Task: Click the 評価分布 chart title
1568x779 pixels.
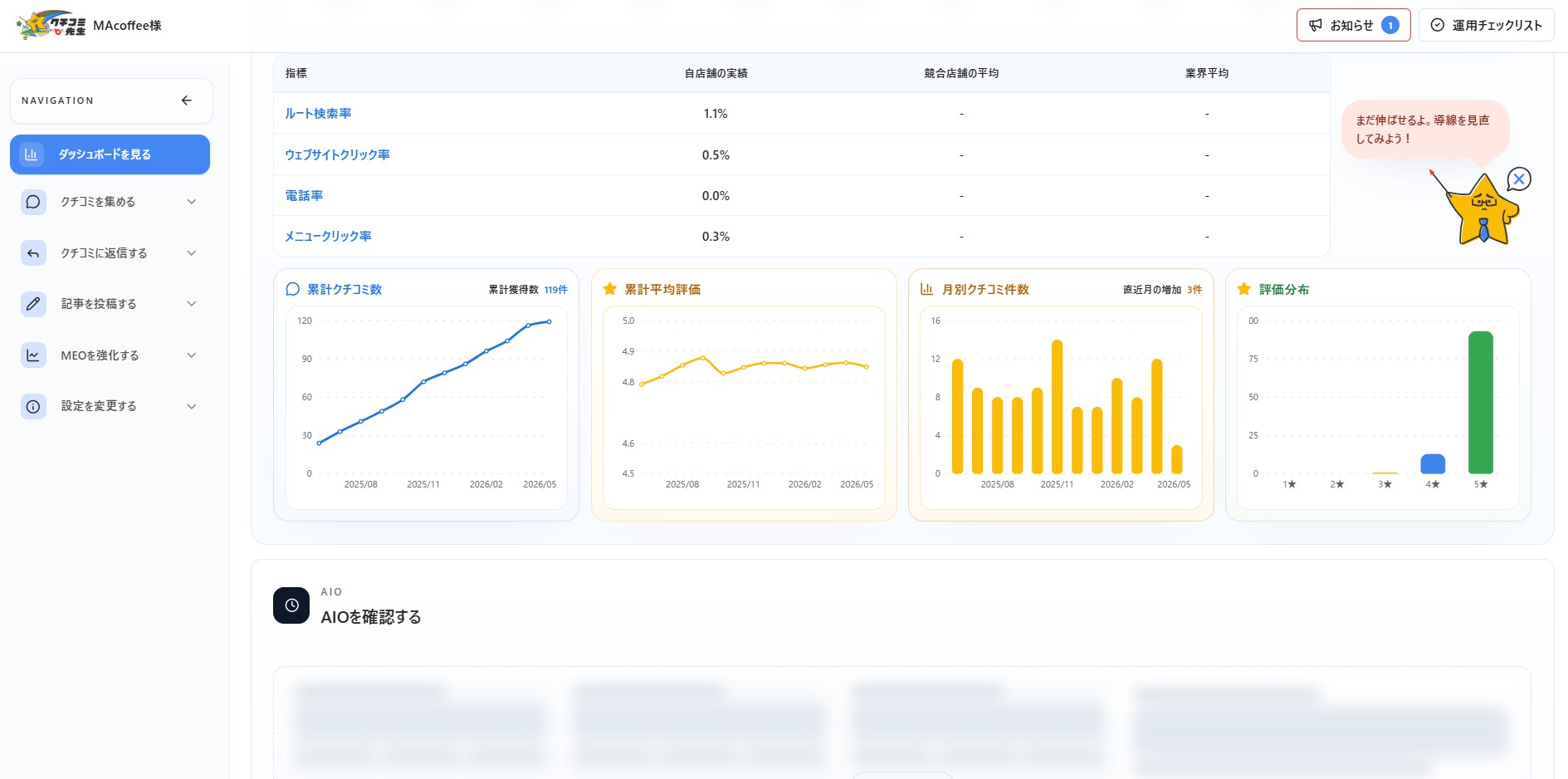Action: (1284, 289)
